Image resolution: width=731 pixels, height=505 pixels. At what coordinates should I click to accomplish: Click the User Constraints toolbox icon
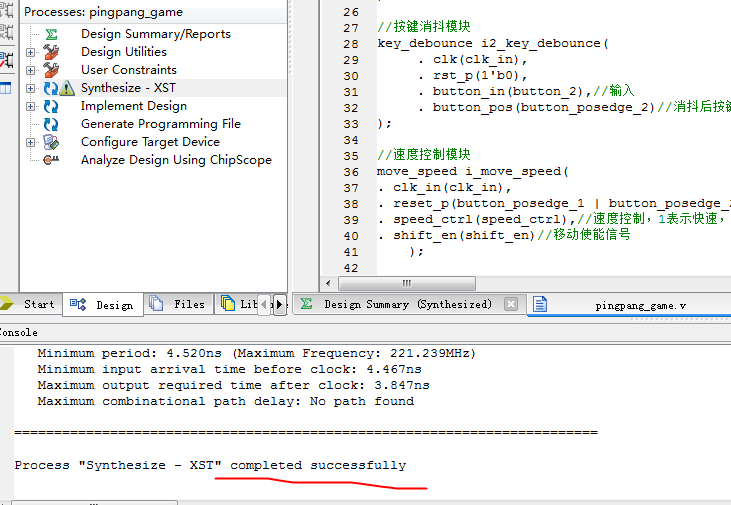pyautogui.click(x=51, y=70)
